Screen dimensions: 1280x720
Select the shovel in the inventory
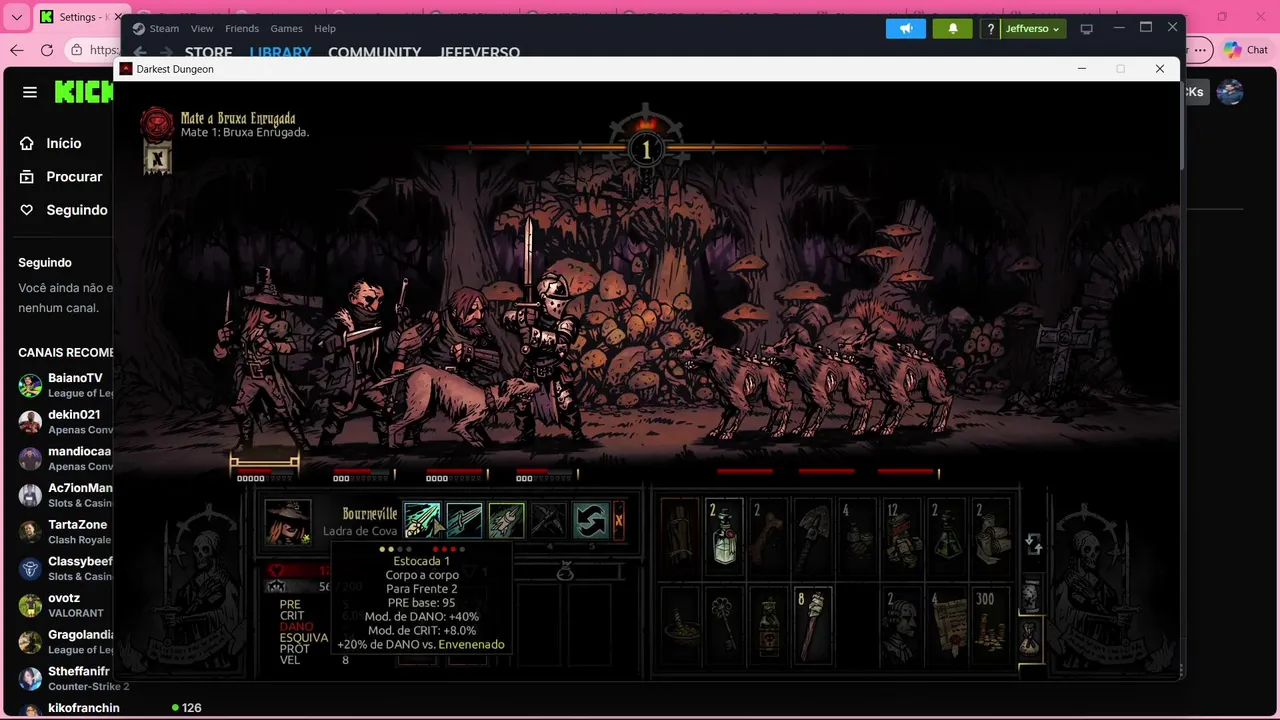pos(813,537)
